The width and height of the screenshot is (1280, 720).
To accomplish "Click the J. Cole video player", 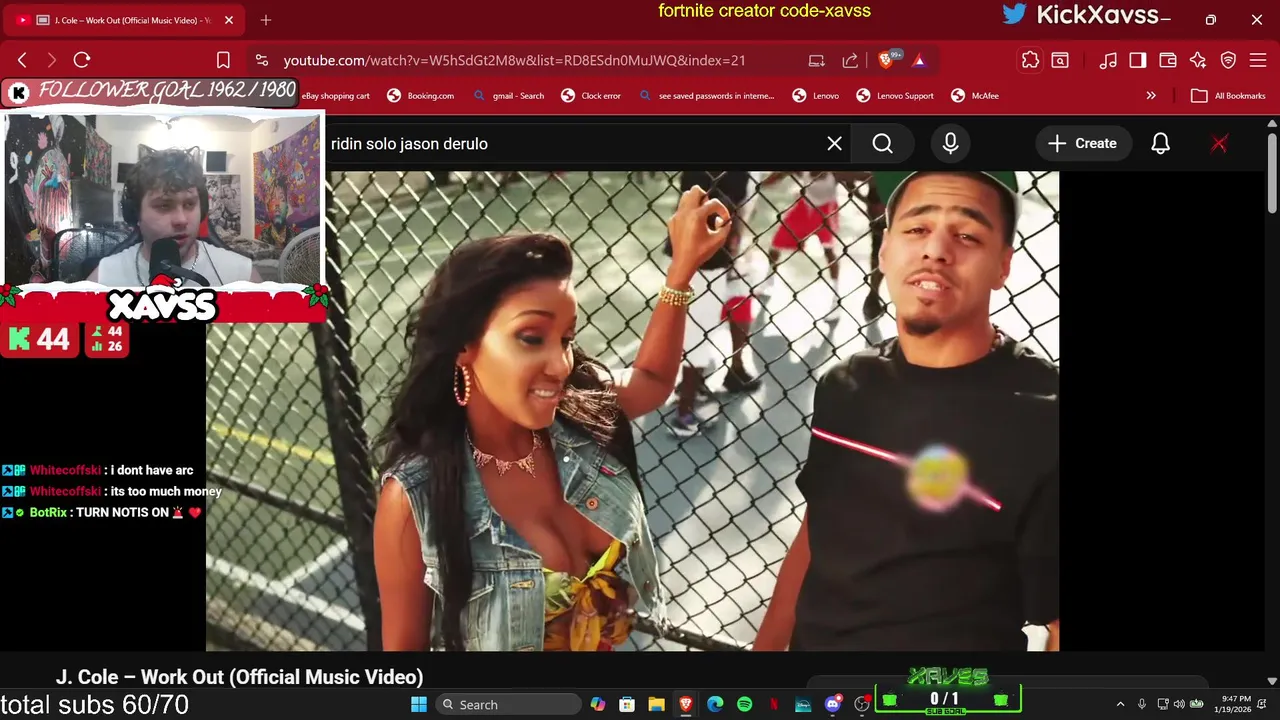I will [632, 410].
